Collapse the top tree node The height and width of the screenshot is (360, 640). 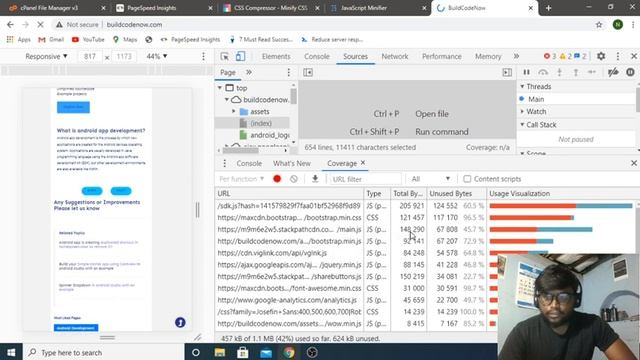click(220, 88)
